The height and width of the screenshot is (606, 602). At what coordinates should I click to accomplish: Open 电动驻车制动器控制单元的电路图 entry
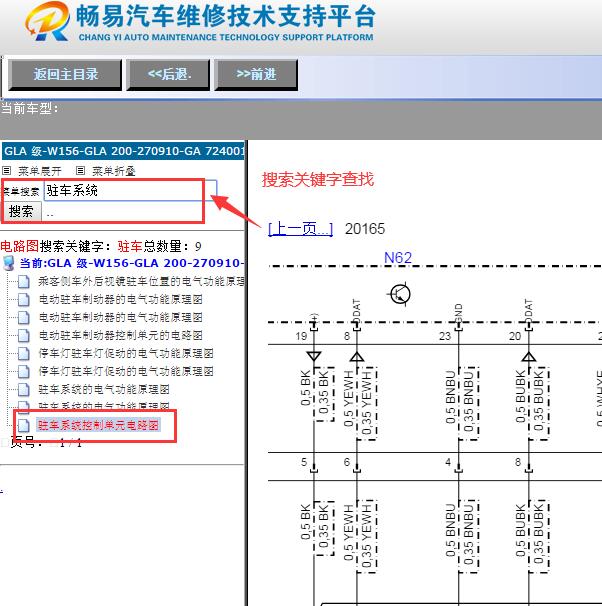[121, 335]
